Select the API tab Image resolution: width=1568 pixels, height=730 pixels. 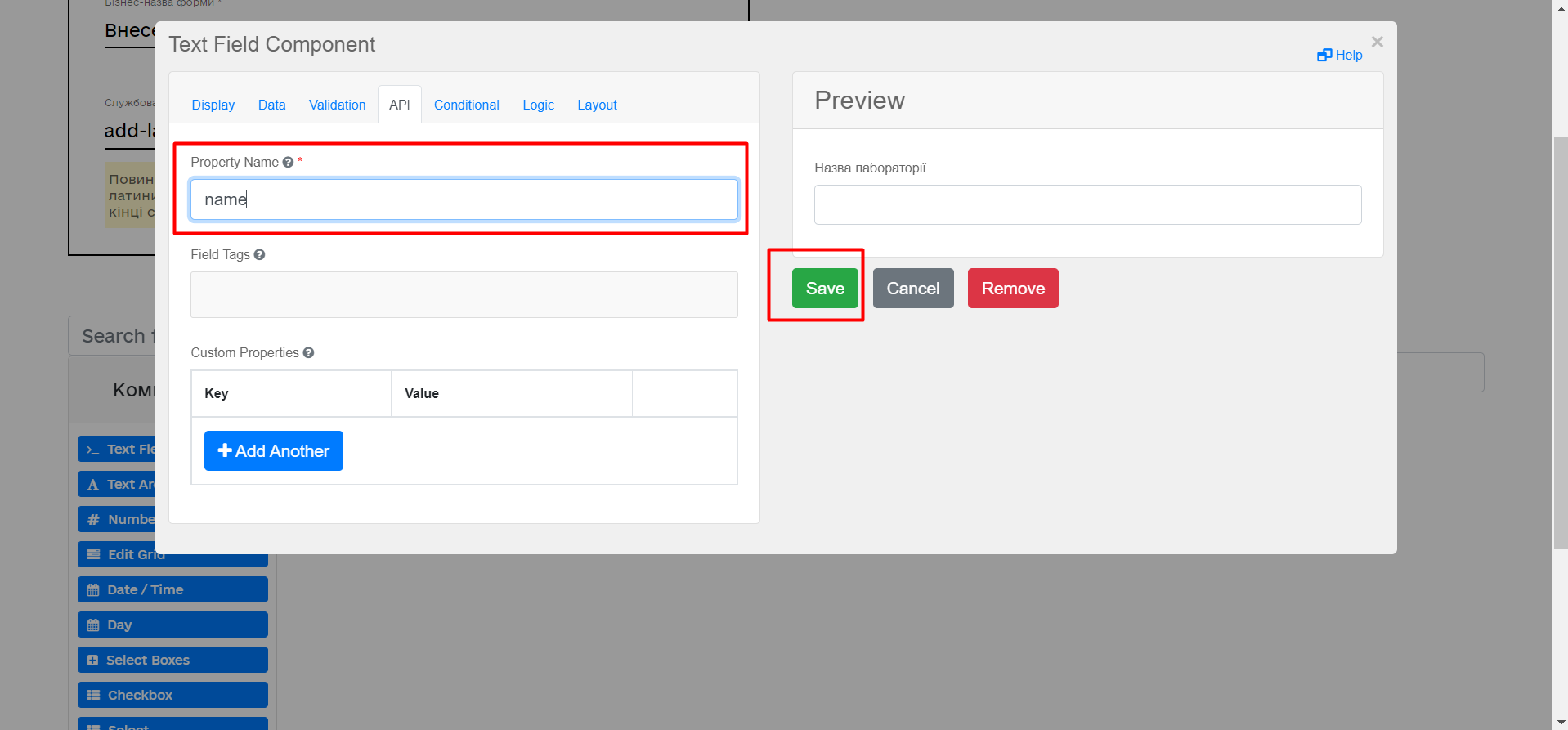point(400,105)
